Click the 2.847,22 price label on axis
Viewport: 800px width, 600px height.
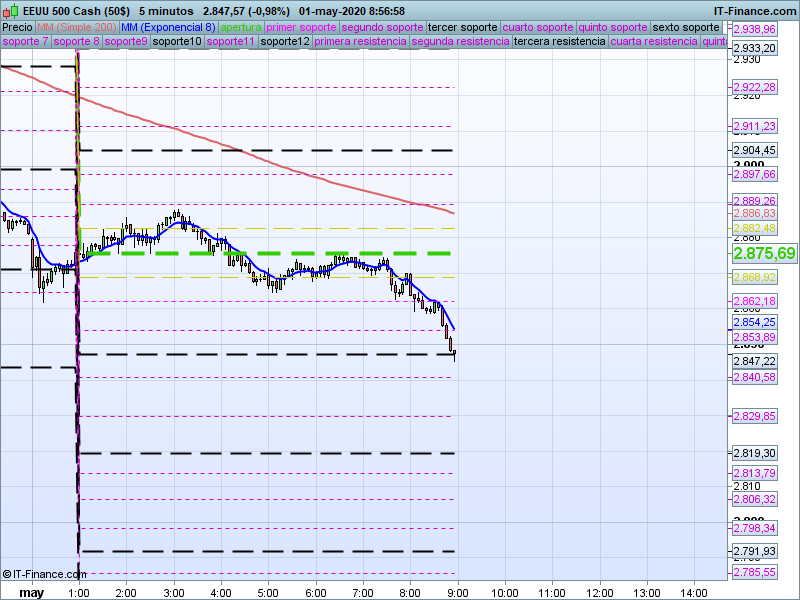[754, 361]
